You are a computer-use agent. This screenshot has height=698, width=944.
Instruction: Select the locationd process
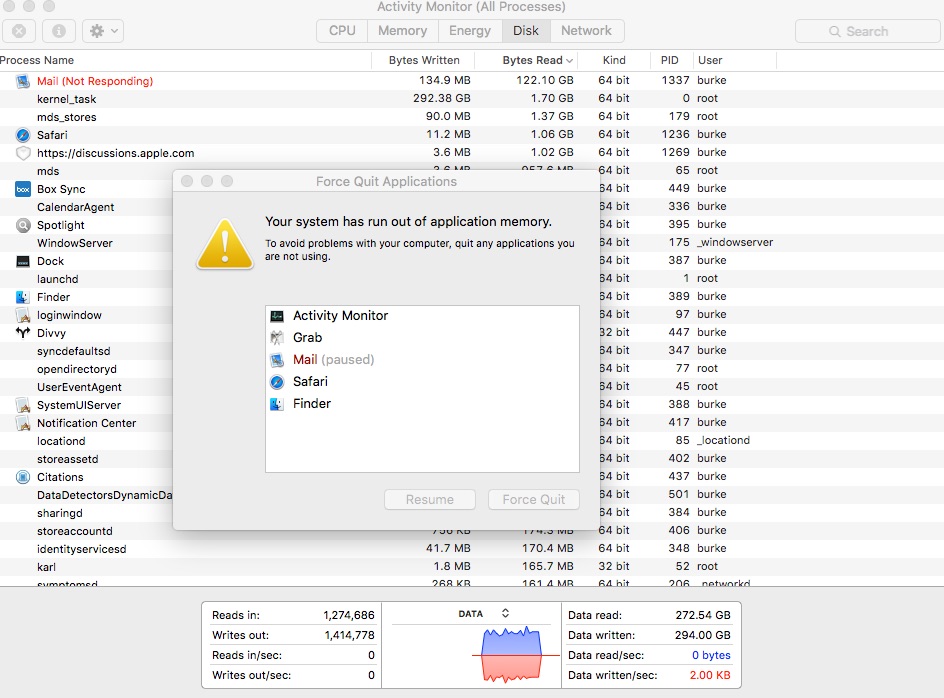click(x=61, y=441)
